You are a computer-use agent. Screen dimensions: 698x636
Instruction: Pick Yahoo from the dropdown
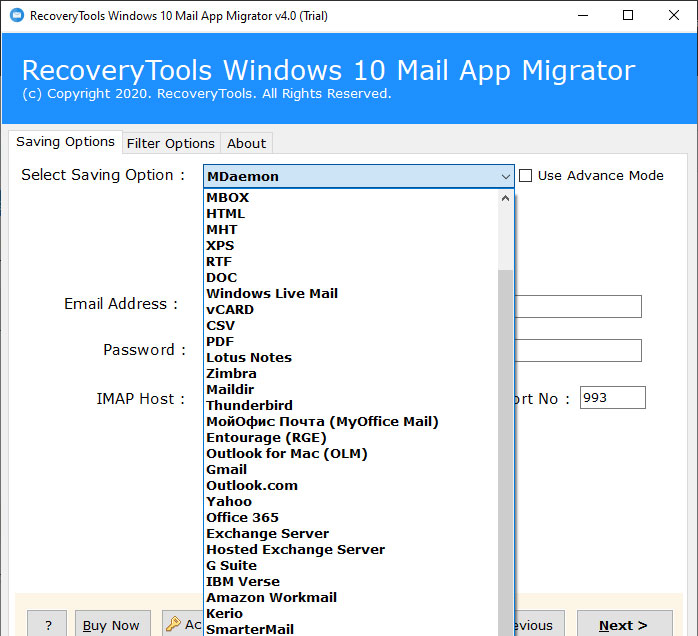tap(351, 502)
